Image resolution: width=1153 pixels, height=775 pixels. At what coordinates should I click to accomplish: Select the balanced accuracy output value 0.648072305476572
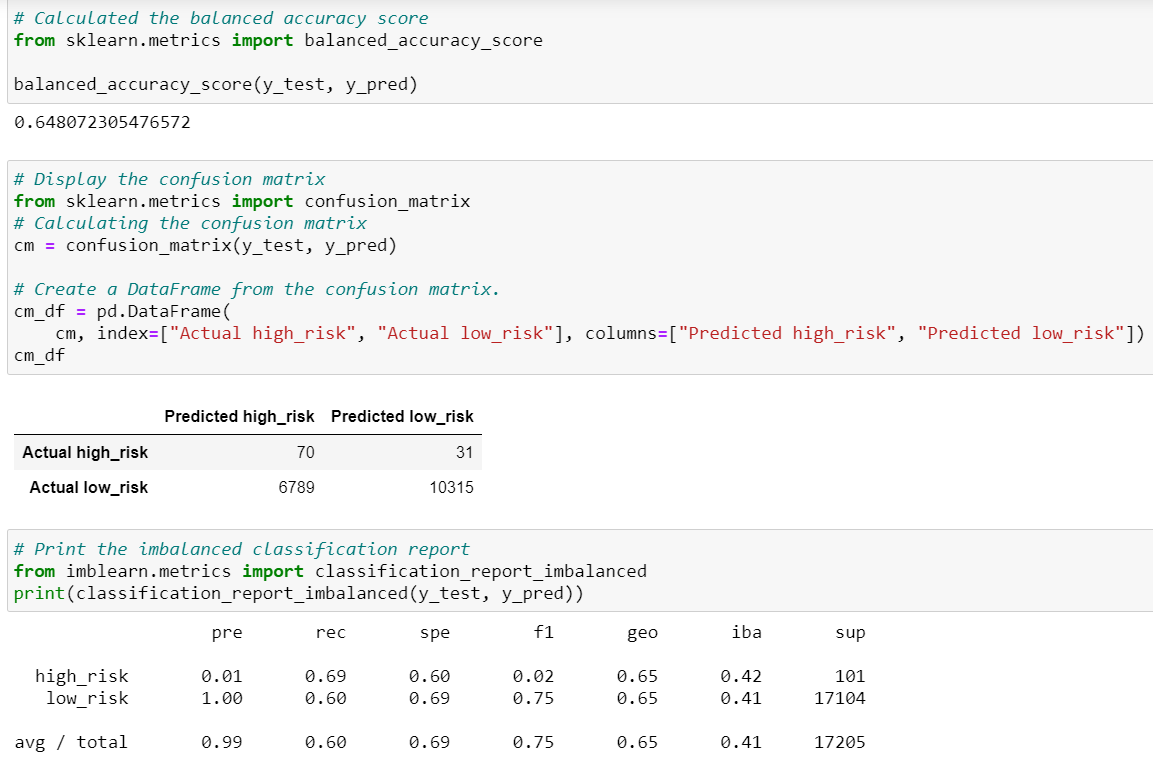click(90, 122)
